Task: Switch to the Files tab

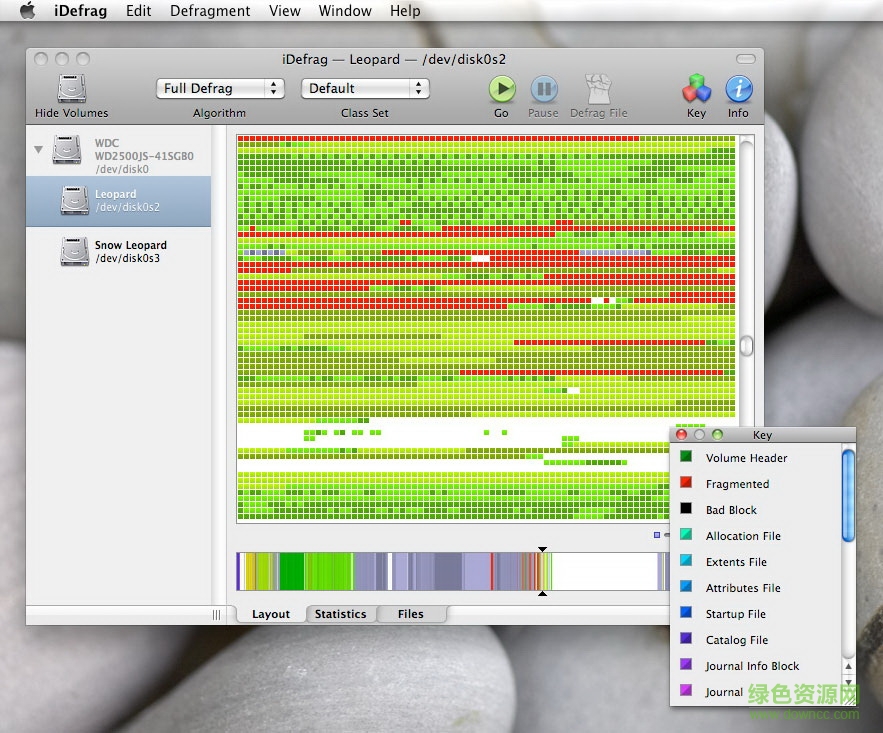Action: tap(410, 614)
